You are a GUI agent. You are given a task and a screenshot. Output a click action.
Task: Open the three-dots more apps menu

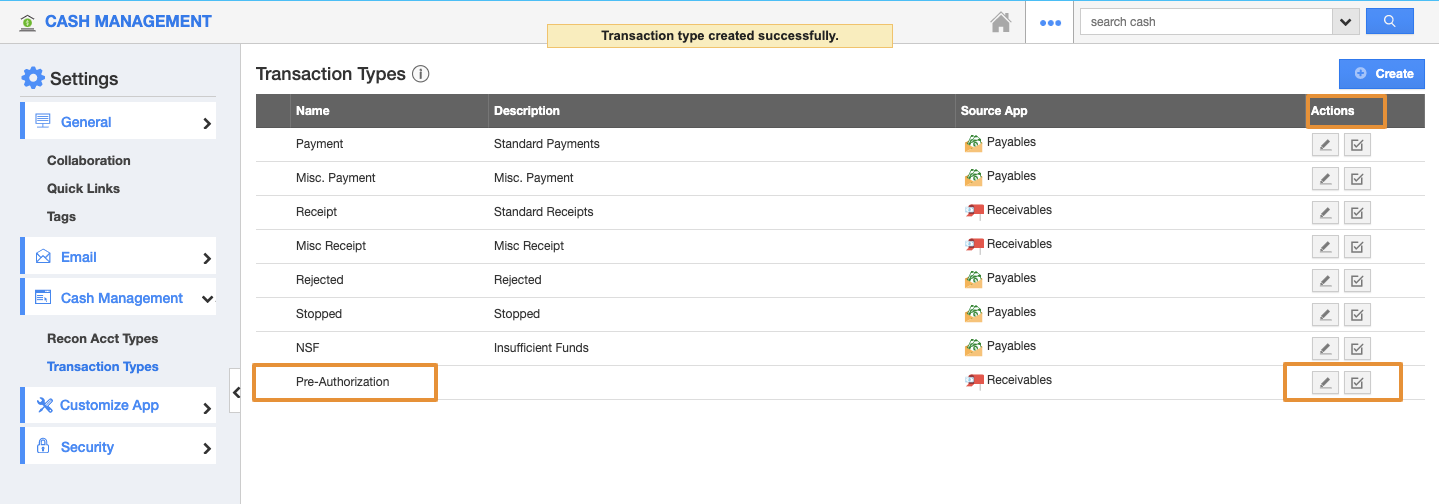click(x=1050, y=22)
